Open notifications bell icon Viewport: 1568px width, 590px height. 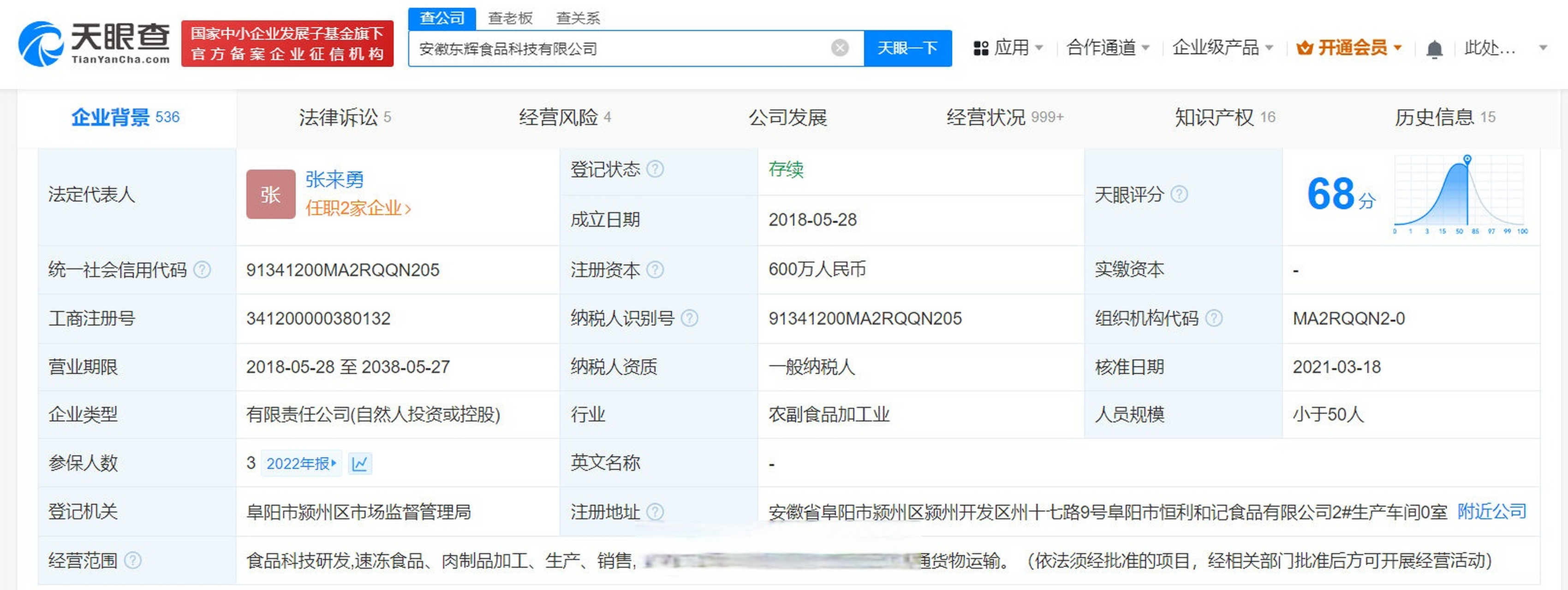1435,49
